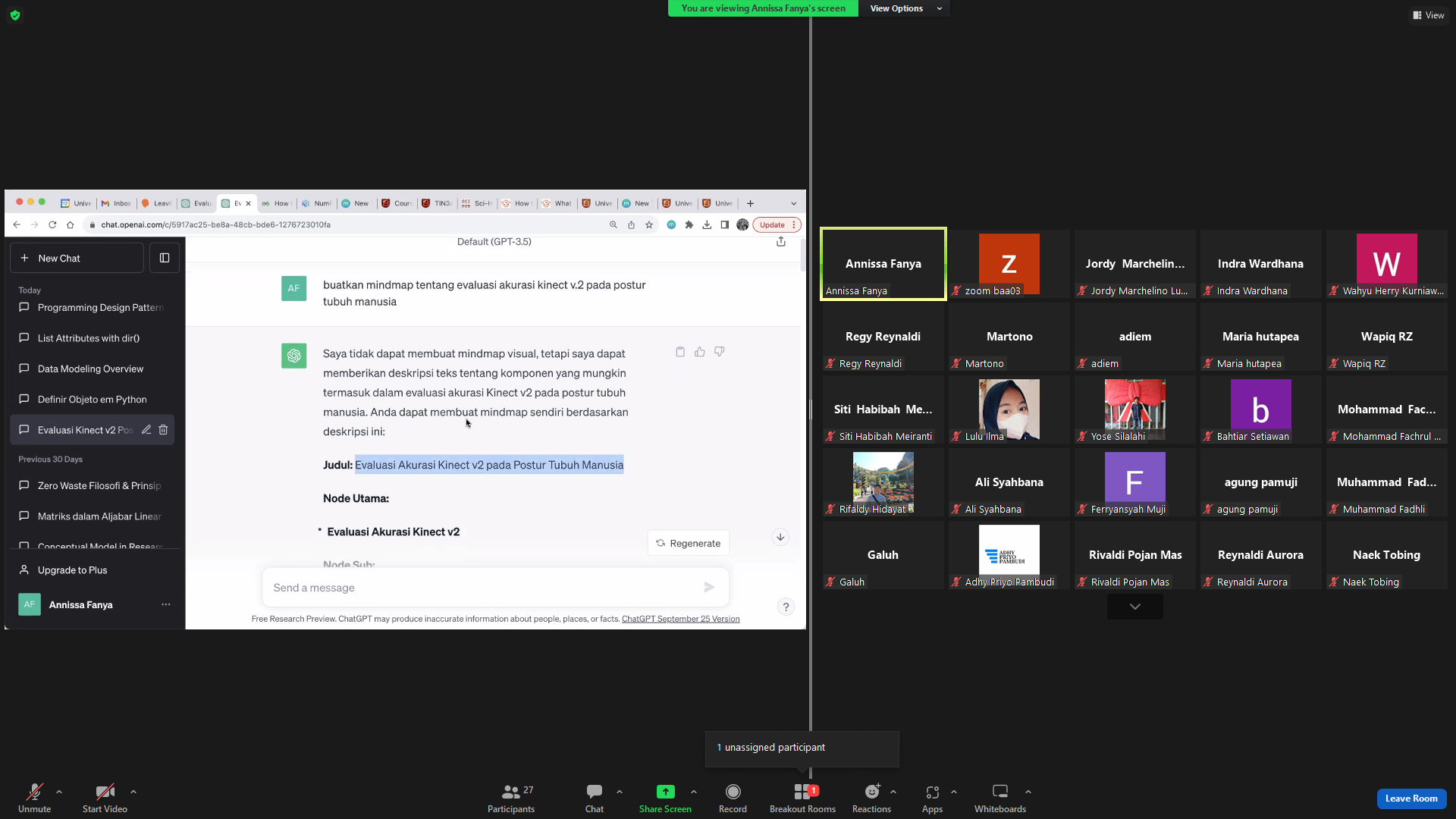The height and width of the screenshot is (819, 1456).
Task: Open the Participants panel
Action: 511,798
